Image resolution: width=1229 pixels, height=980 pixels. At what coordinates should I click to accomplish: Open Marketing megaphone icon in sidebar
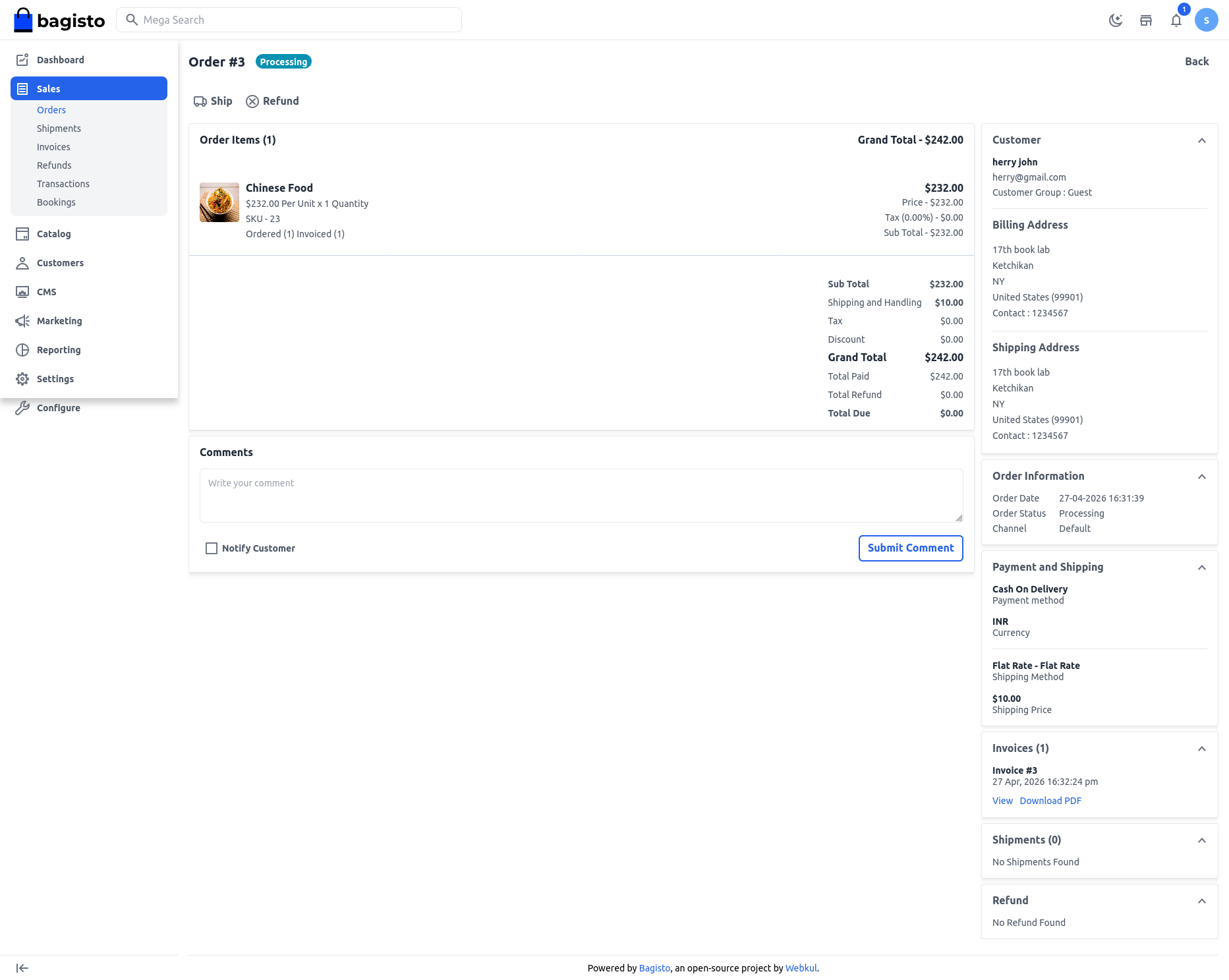tap(22, 321)
